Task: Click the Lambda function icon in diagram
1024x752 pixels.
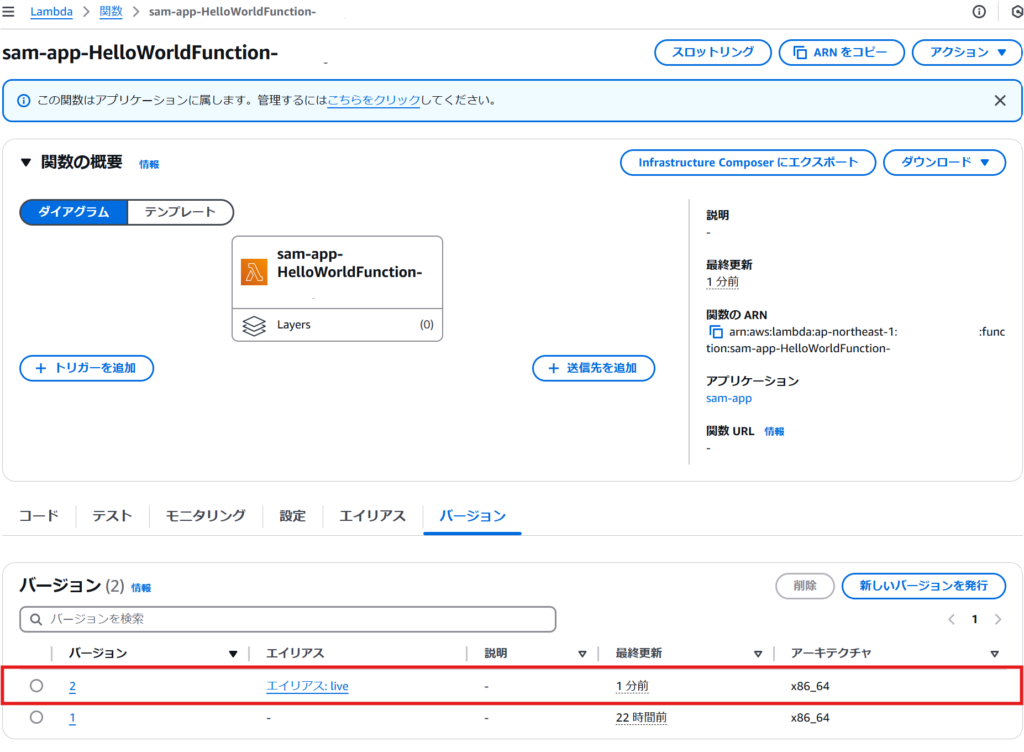Action: 254,272
